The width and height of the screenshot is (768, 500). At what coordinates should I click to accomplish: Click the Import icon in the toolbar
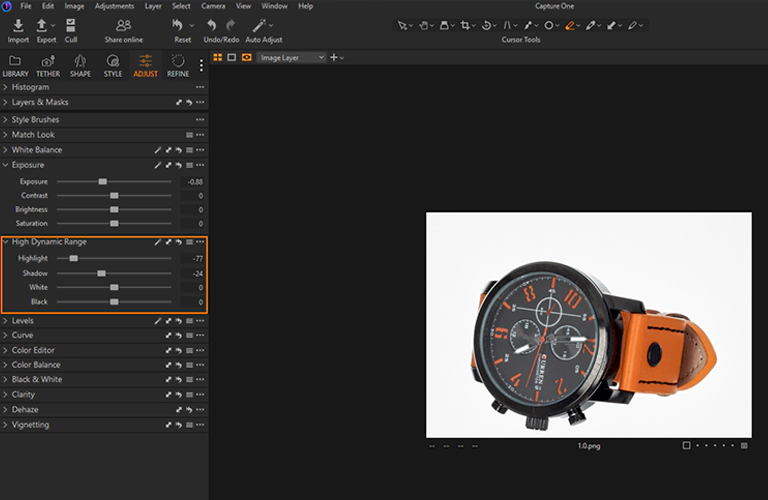coord(18,26)
